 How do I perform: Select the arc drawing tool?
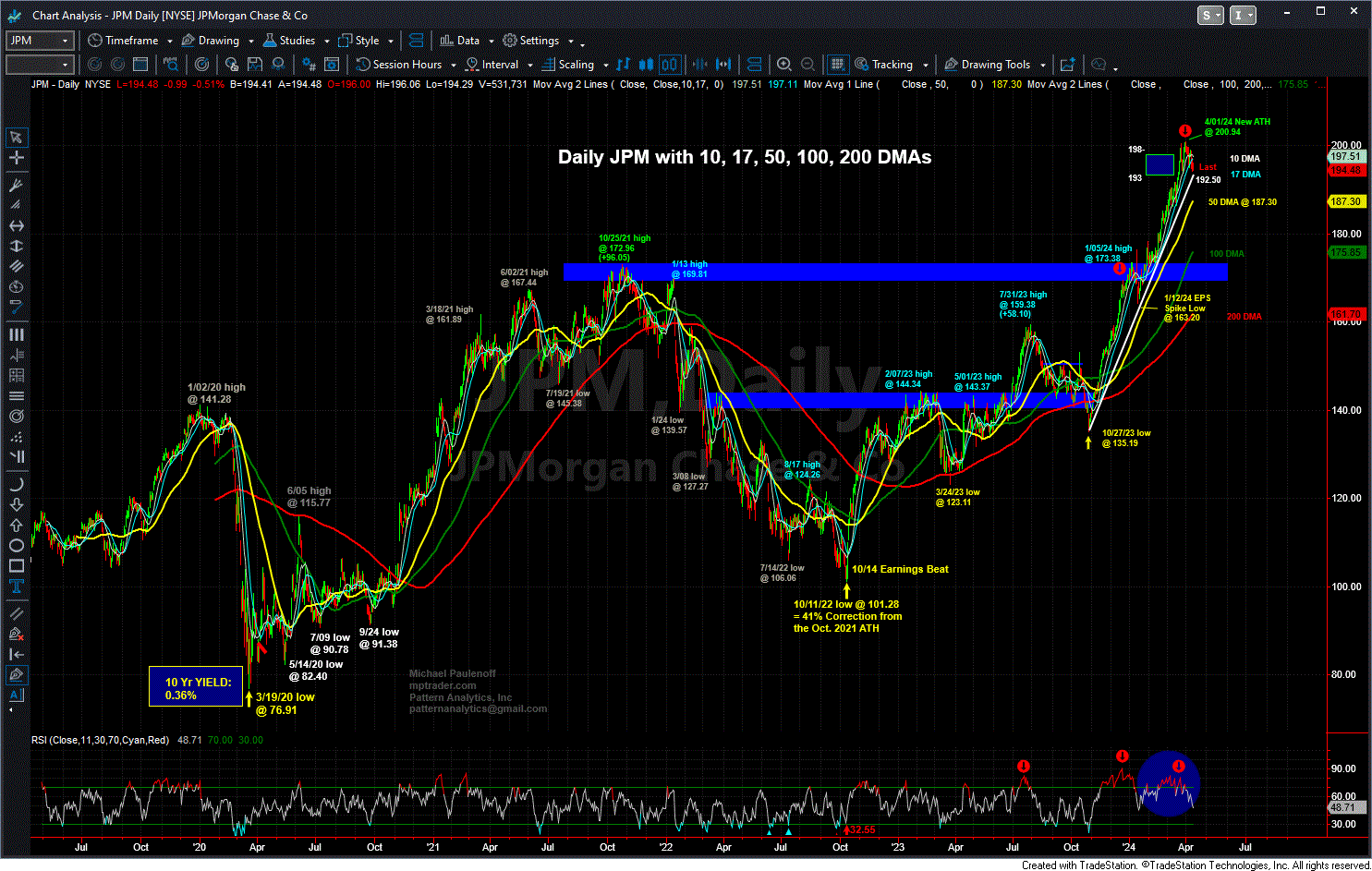pos(16,484)
